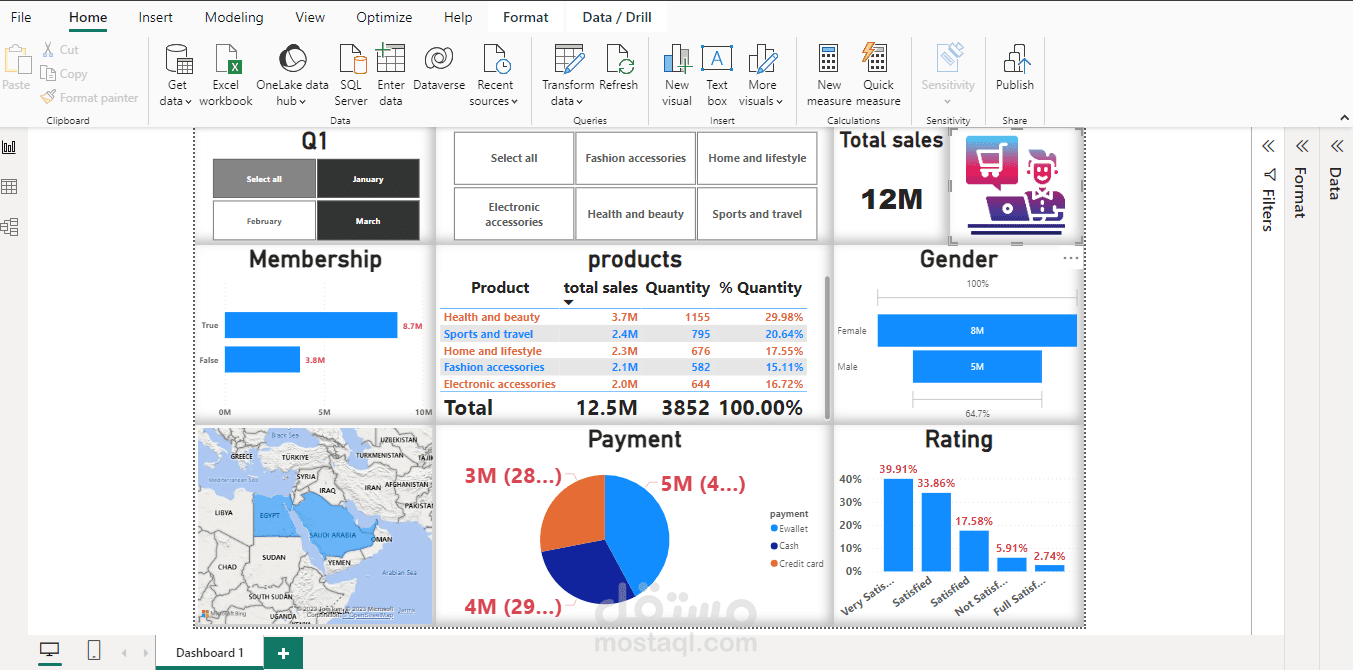Click Ewallet legend color marker
1353x670 pixels.
pos(774,529)
